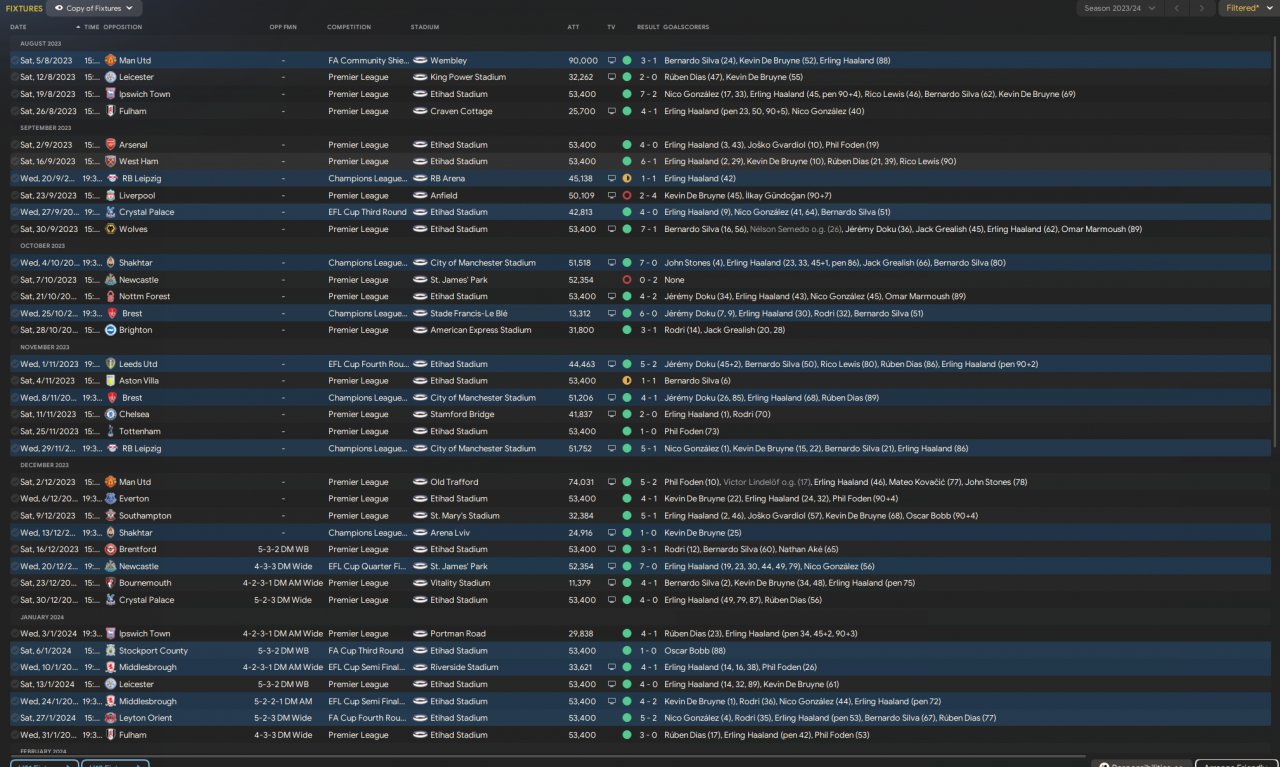Open the Brentford club link
Viewport: 1280px width, 767px height.
click(138, 549)
